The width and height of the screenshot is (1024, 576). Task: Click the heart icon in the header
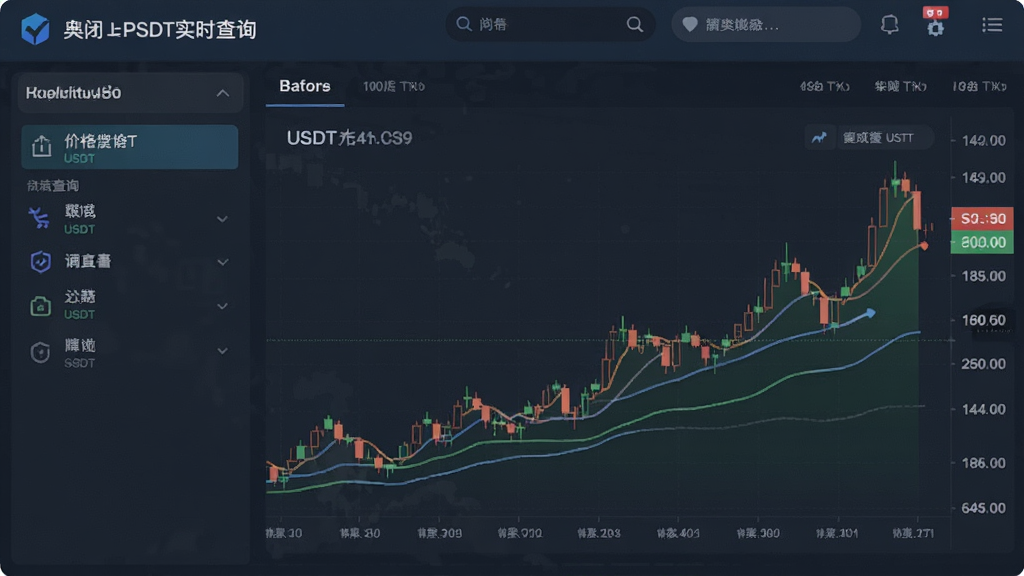coord(690,25)
